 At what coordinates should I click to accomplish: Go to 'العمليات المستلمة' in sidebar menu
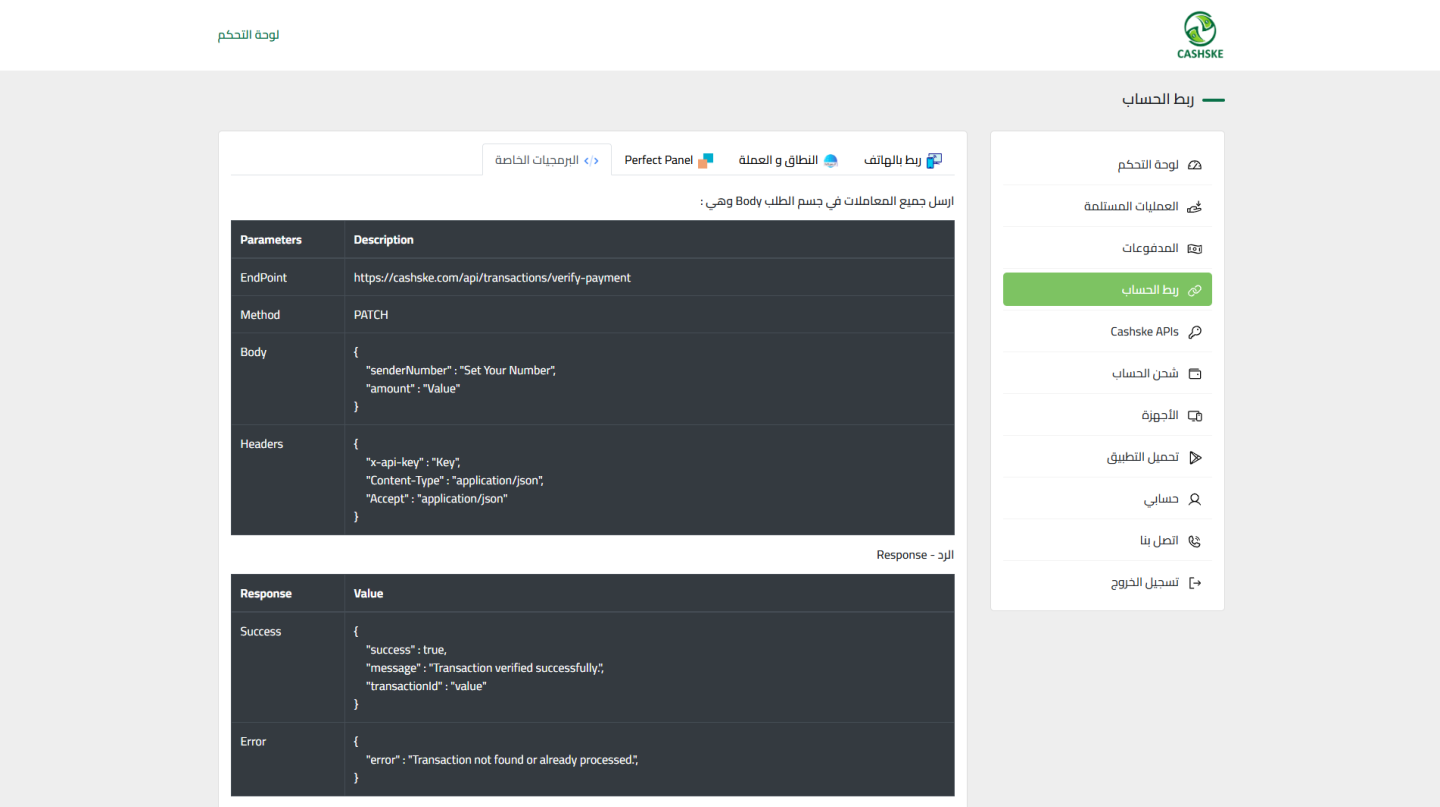[x=1131, y=207]
